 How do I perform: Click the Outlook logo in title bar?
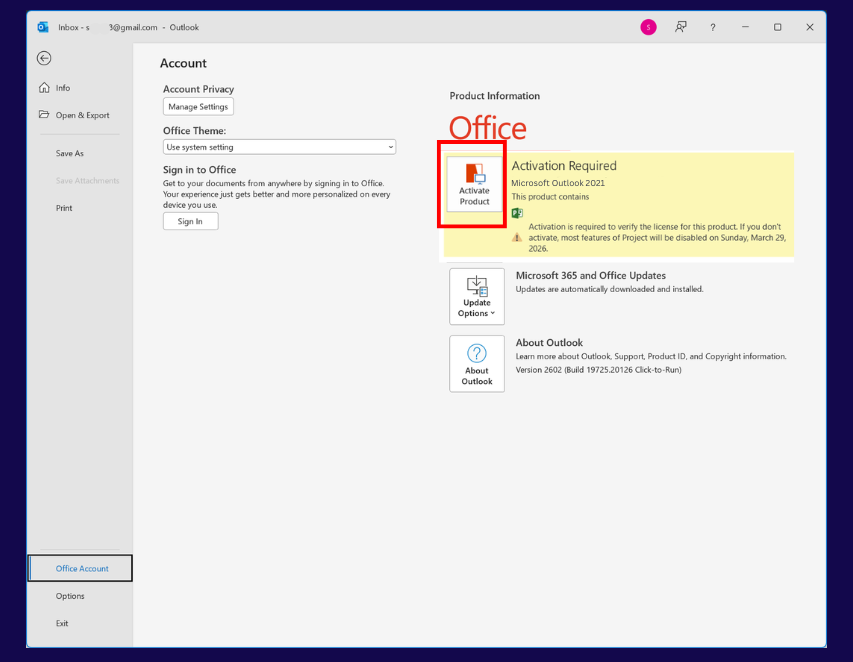coord(43,27)
